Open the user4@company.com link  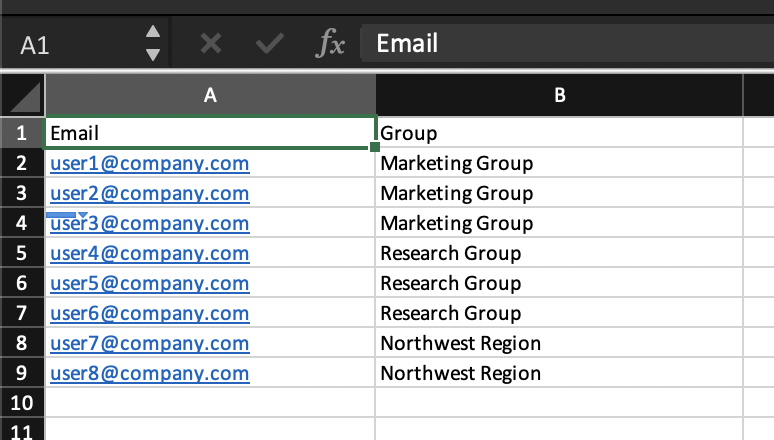[x=150, y=253]
